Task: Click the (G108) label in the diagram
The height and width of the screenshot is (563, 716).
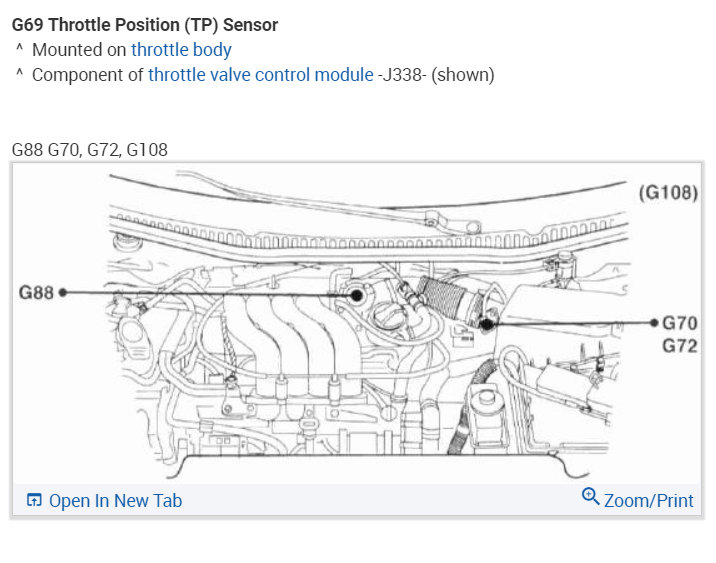Action: coord(668,192)
